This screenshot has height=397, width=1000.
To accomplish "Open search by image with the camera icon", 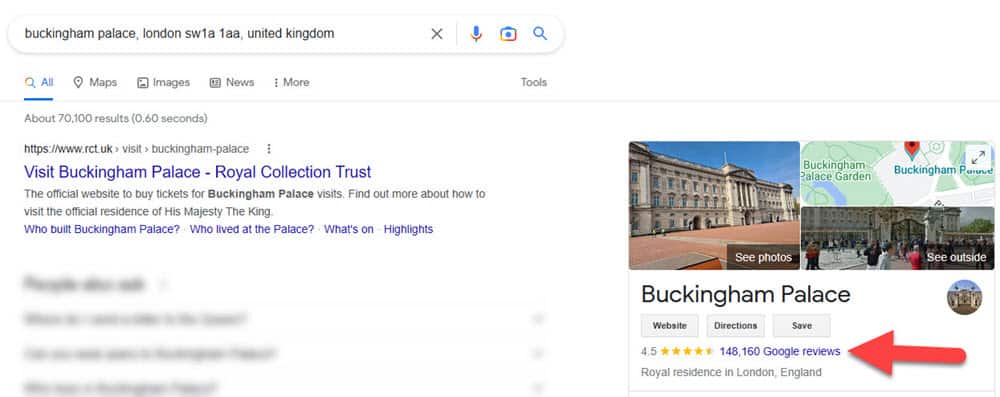I will (x=508, y=34).
